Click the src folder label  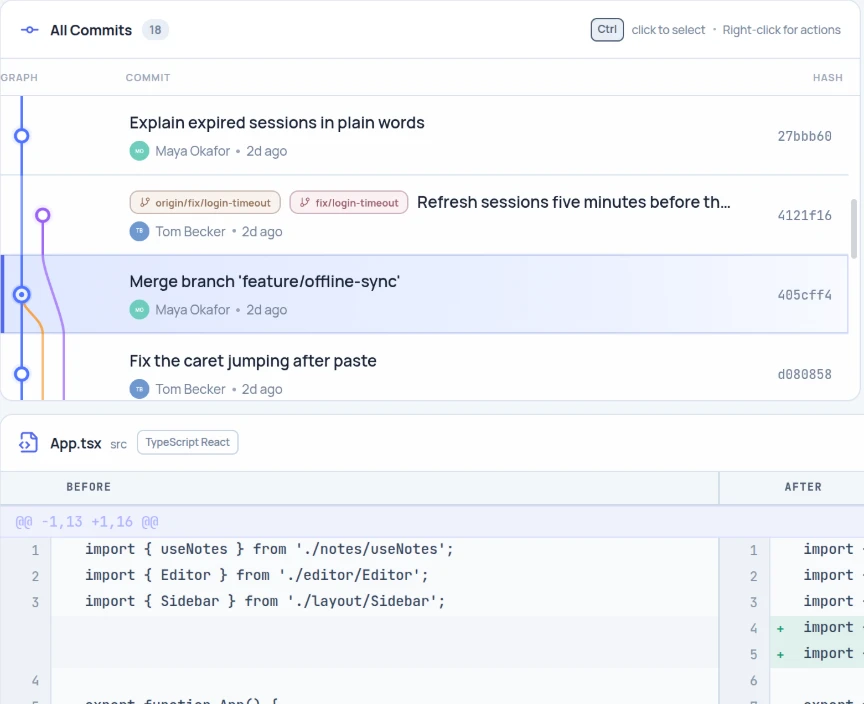(118, 444)
